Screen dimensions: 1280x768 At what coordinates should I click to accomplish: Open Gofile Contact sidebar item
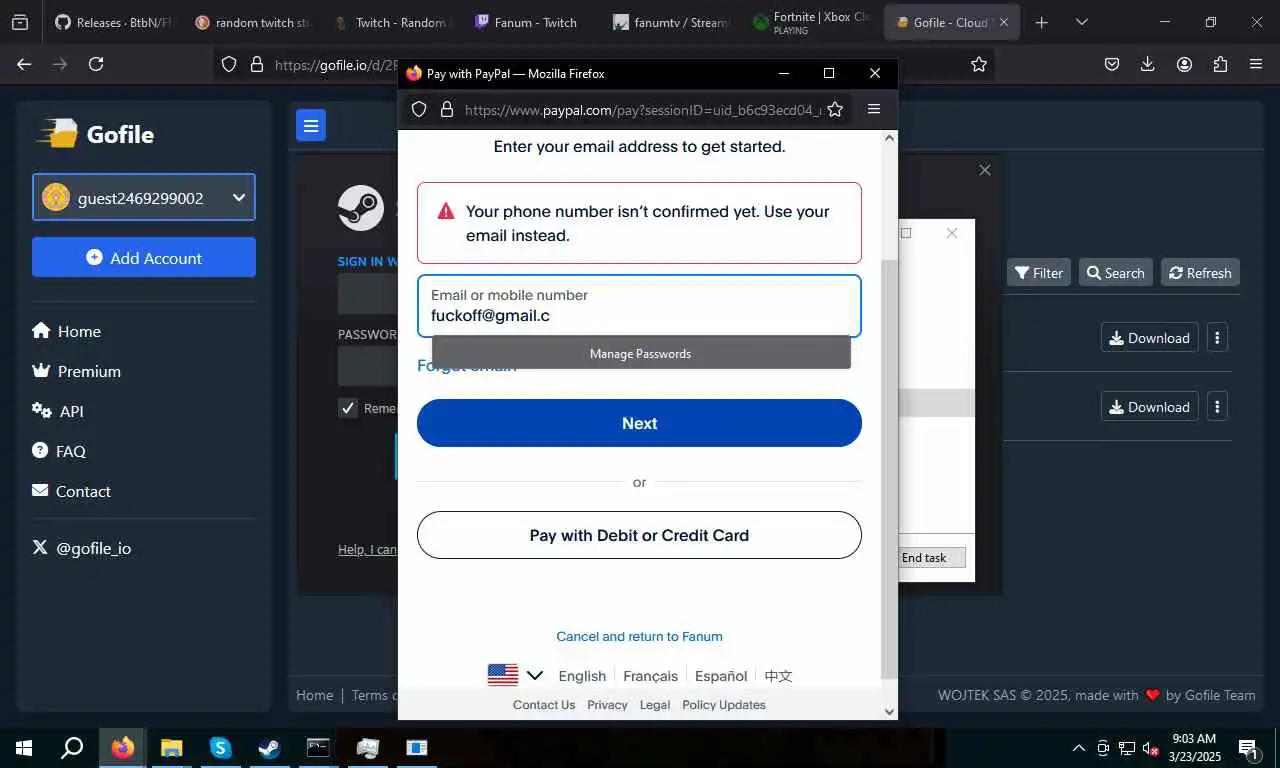(x=71, y=491)
